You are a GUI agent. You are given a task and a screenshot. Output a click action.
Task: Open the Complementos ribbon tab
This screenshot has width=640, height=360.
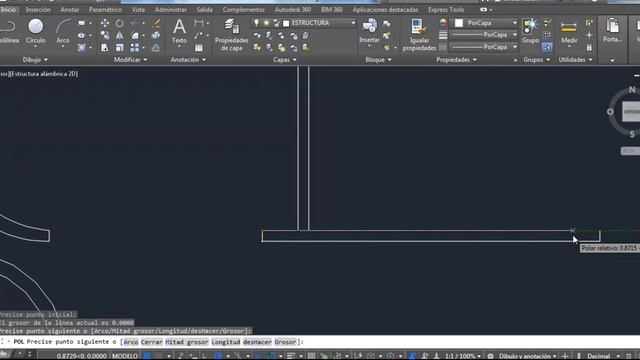(244, 9)
